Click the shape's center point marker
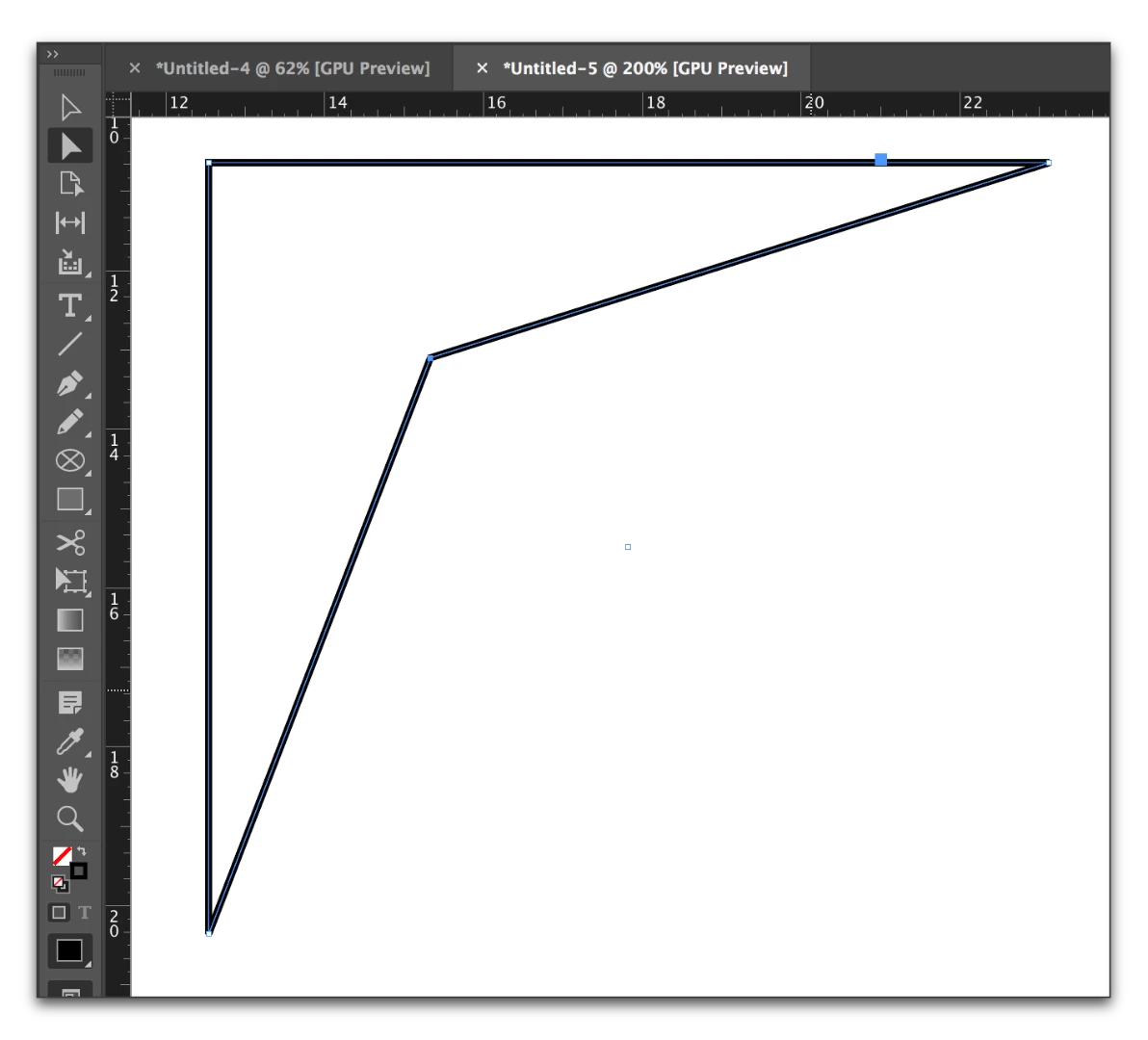This screenshot has height=1040, width=1148. click(x=628, y=547)
